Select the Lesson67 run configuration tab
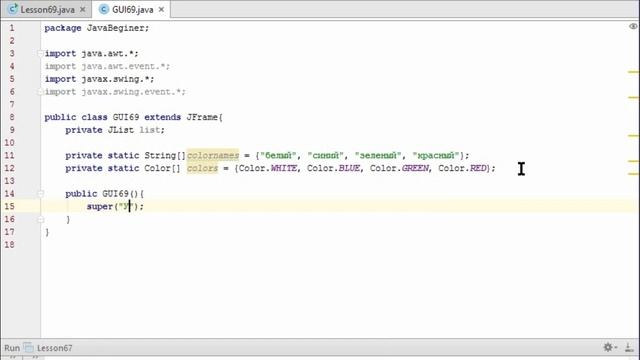Image resolution: width=640 pixels, height=360 pixels. 54,348
